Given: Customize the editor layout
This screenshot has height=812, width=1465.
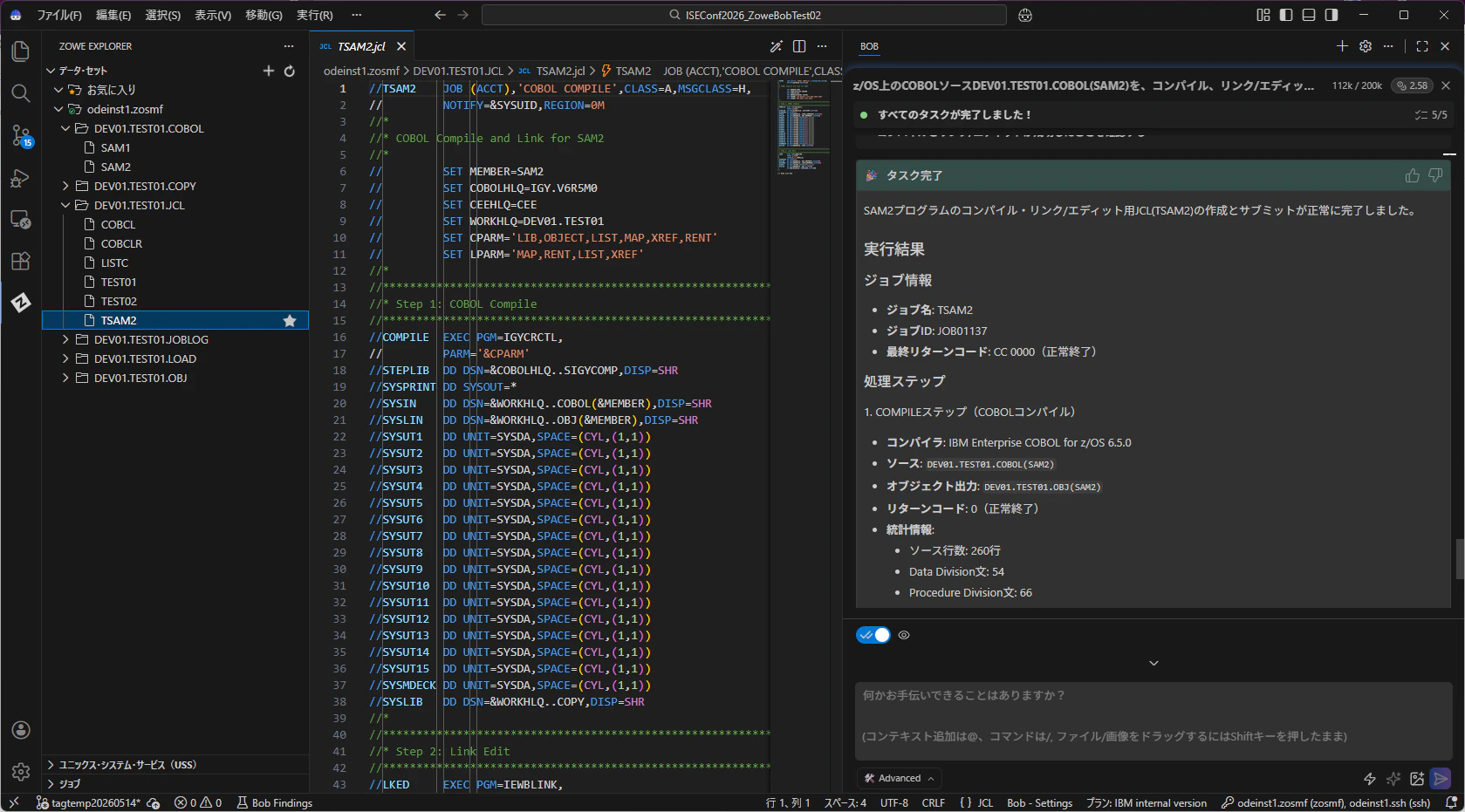Looking at the screenshot, I should pyautogui.click(x=1263, y=15).
